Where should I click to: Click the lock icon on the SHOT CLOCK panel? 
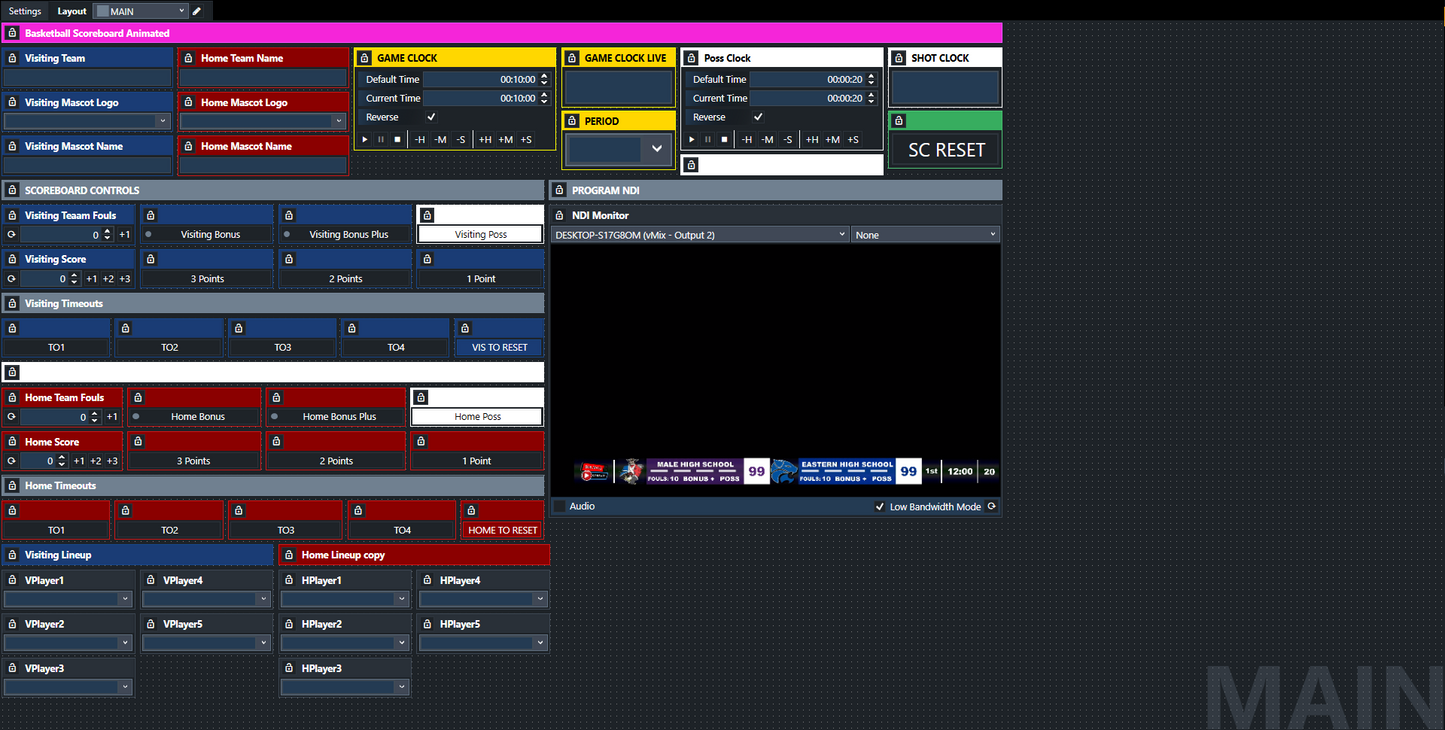(898, 57)
